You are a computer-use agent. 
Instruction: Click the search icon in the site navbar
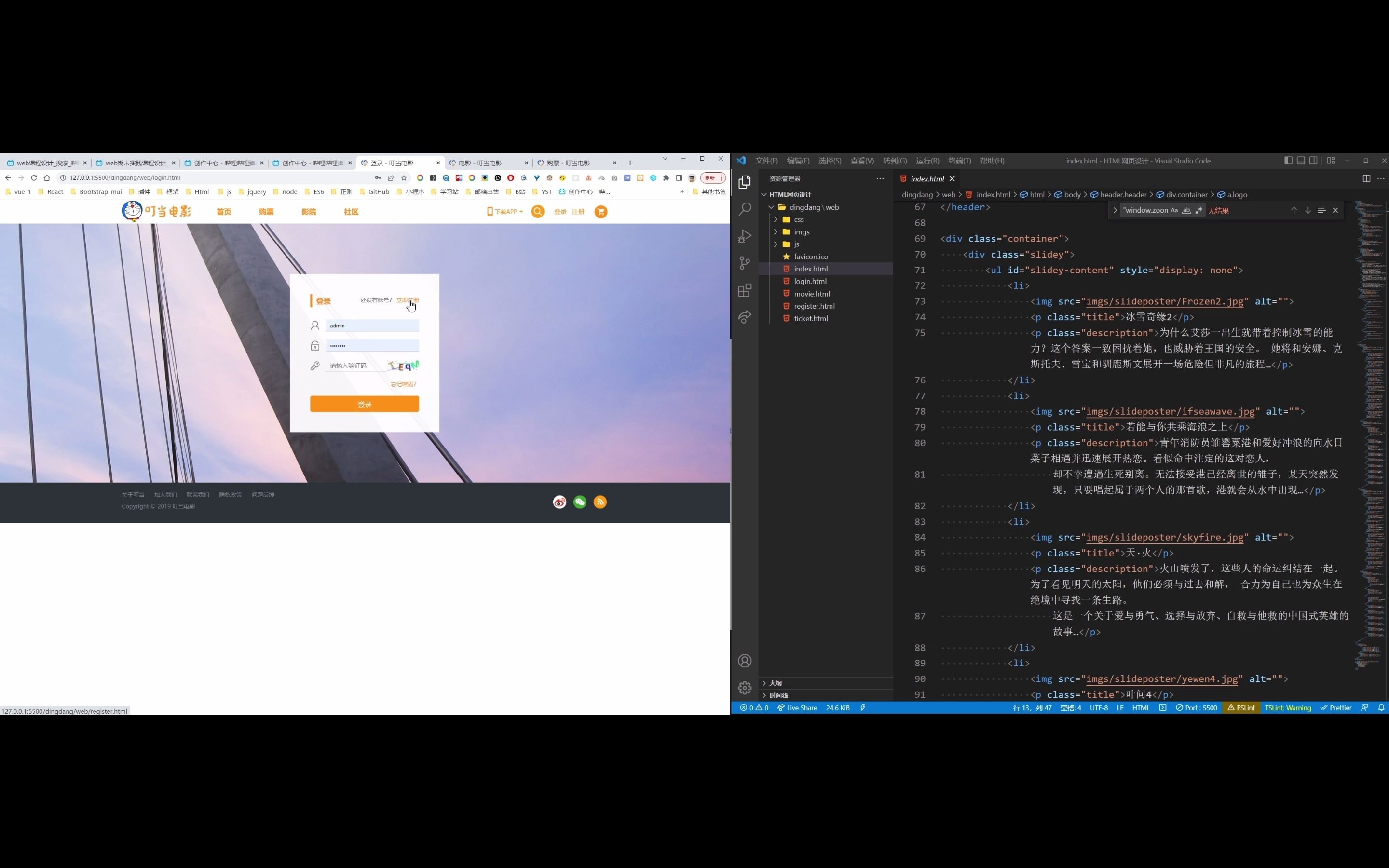click(537, 211)
